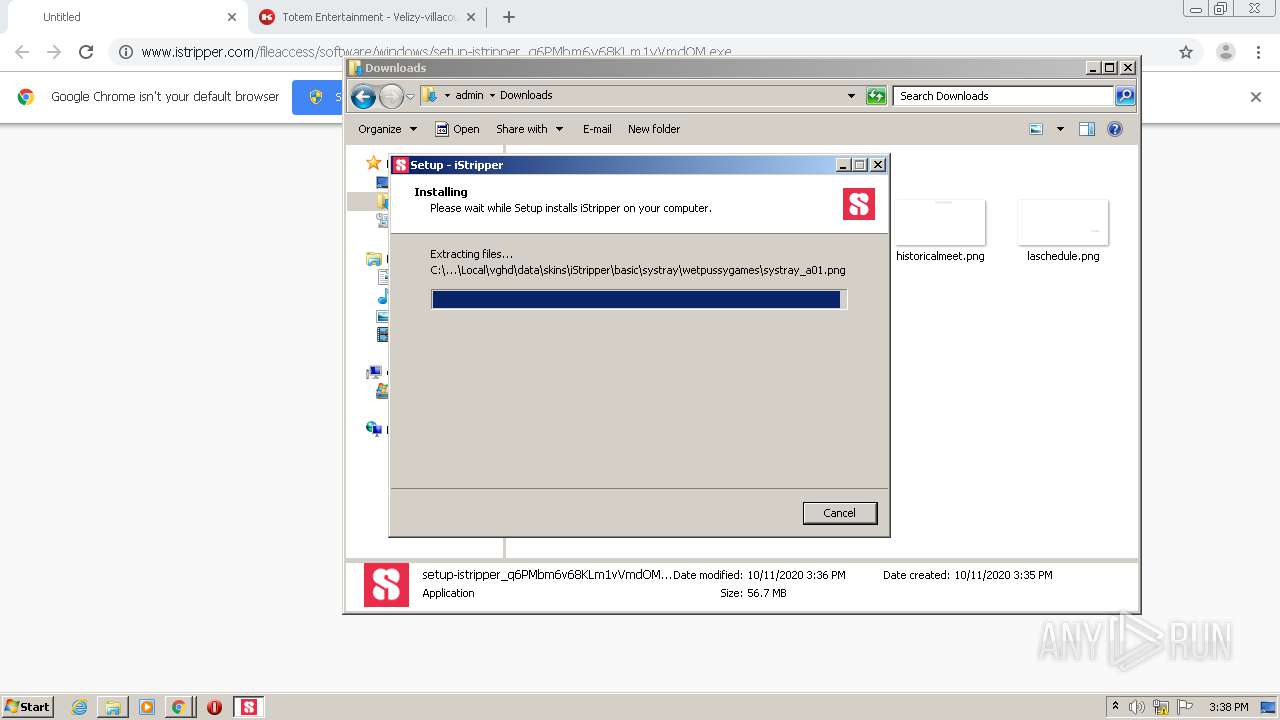
Task: Switch to the Totem Entertainment tab
Action: (x=366, y=17)
